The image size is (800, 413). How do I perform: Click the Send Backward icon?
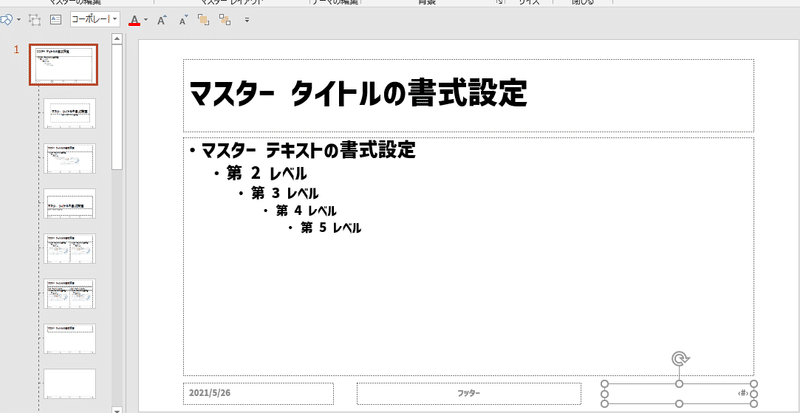coord(224,20)
